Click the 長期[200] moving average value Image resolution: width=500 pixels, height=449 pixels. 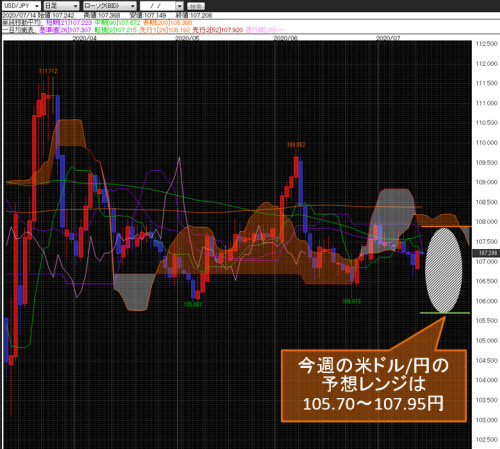168,23
